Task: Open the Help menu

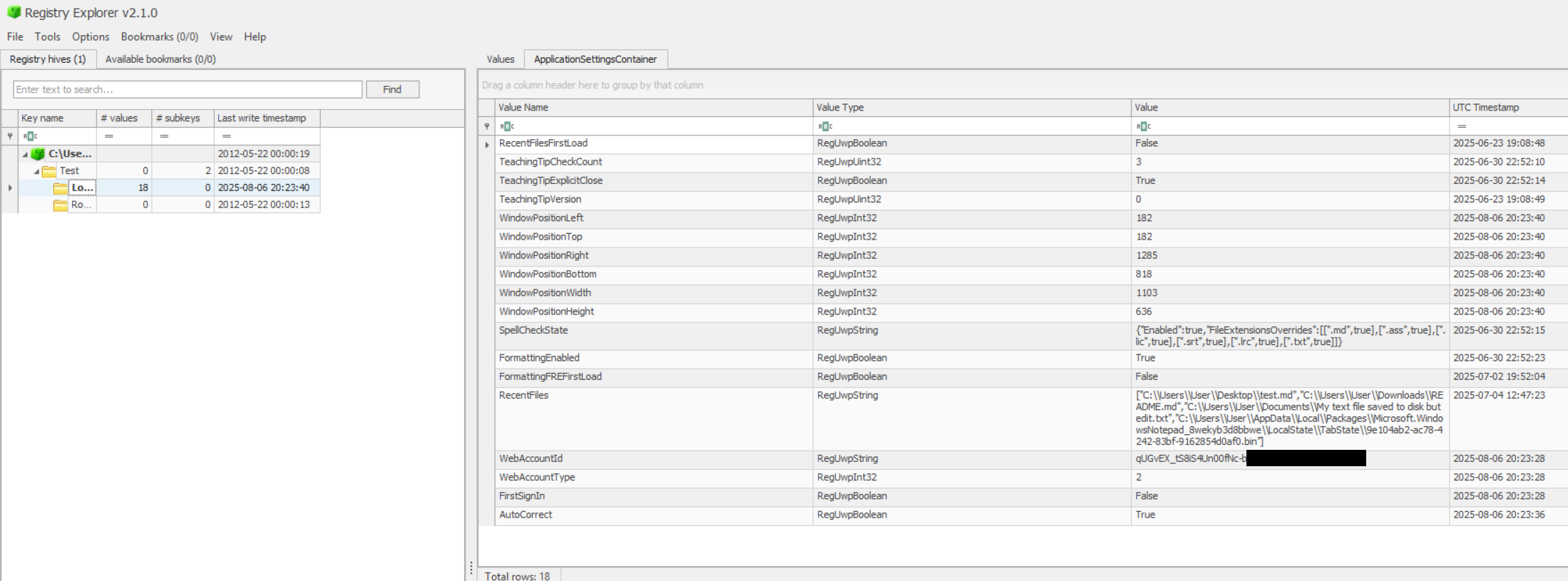Action: (255, 36)
